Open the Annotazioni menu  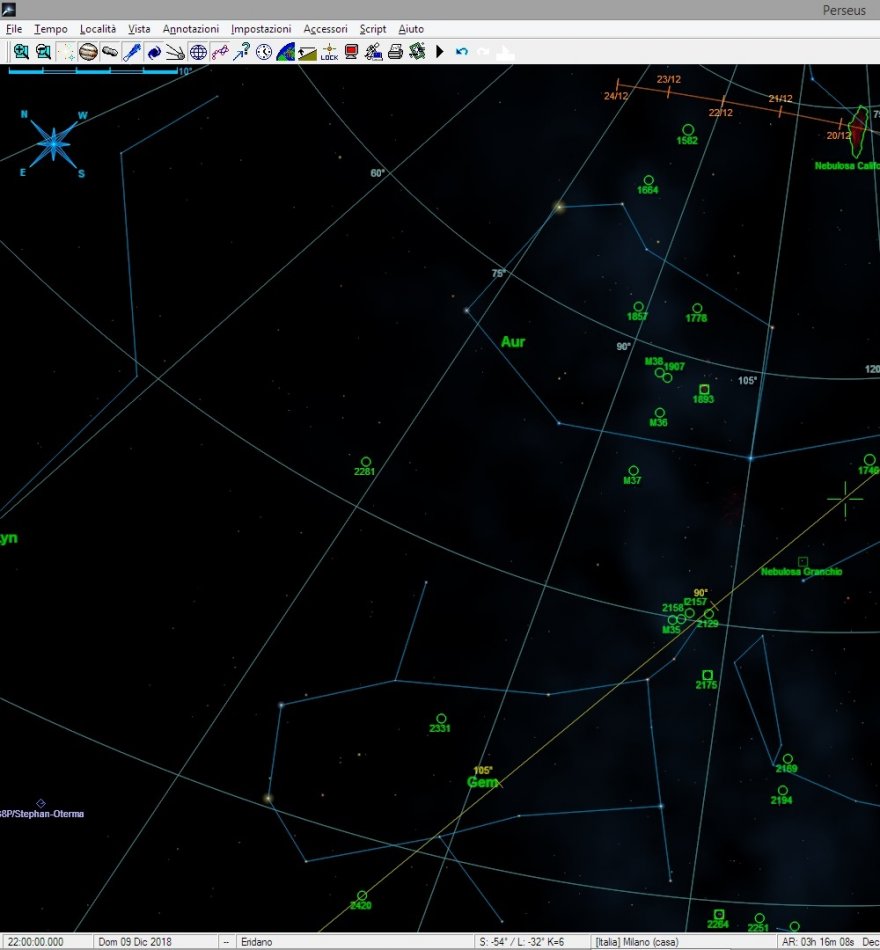pos(191,29)
